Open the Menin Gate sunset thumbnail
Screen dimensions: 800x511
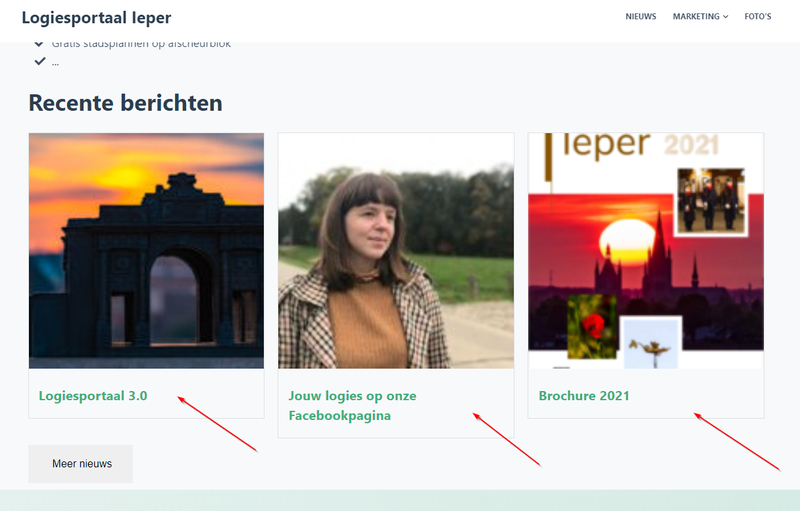click(146, 250)
